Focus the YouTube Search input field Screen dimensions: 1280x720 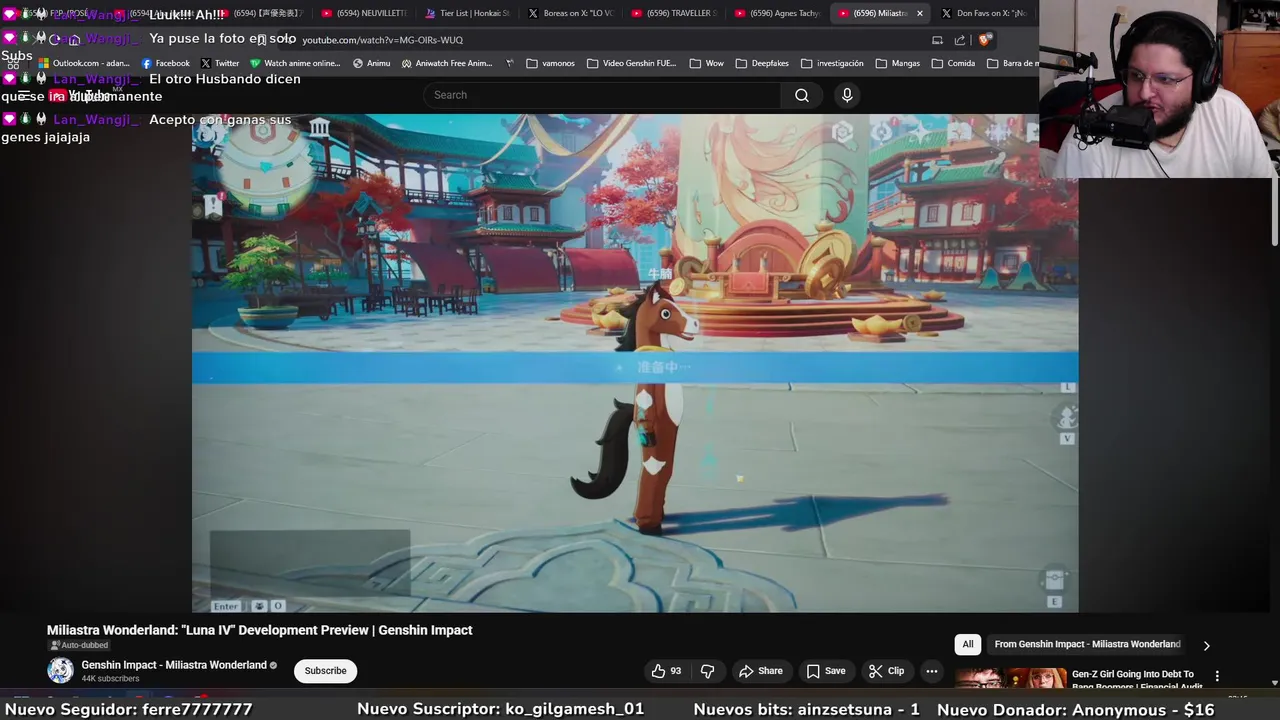pos(602,95)
